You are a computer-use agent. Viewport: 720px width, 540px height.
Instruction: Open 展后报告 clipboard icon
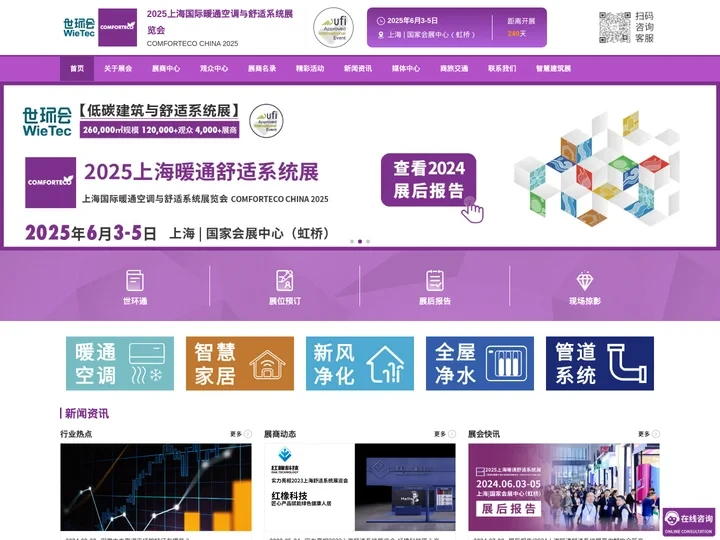pos(435,281)
